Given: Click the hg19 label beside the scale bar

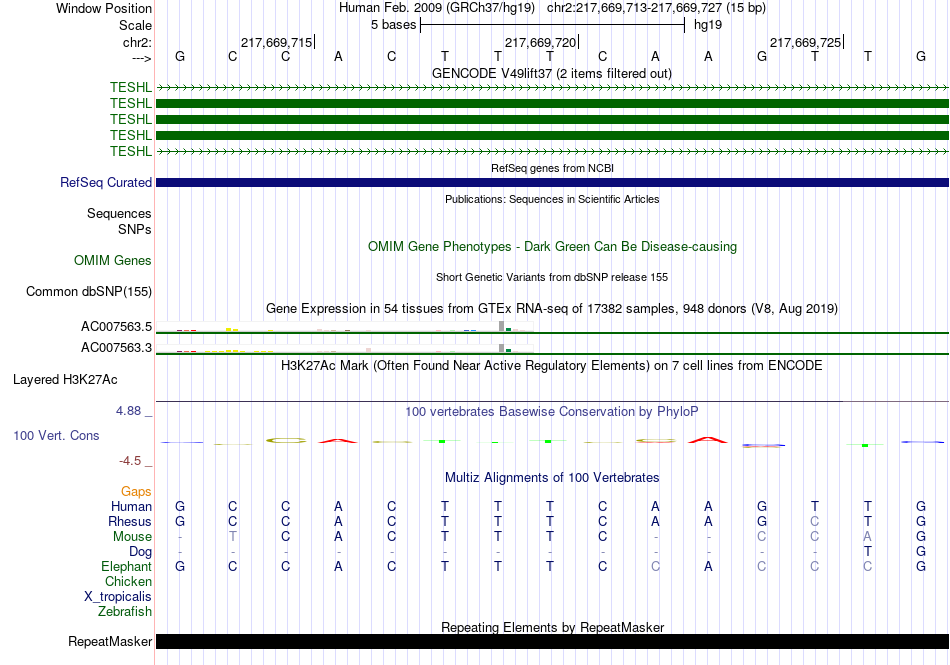Looking at the screenshot, I should coord(708,25).
